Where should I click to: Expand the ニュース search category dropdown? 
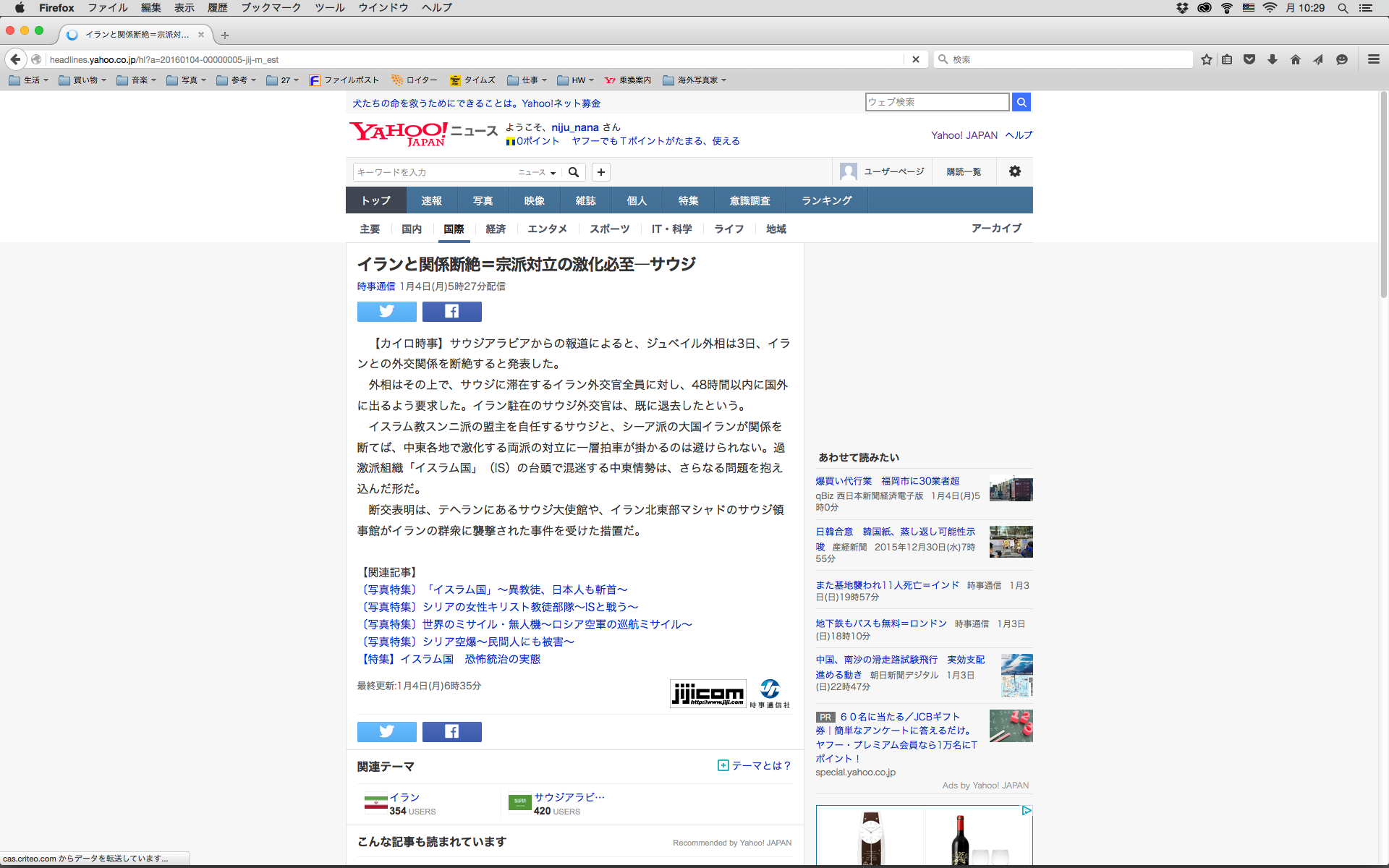click(x=537, y=172)
